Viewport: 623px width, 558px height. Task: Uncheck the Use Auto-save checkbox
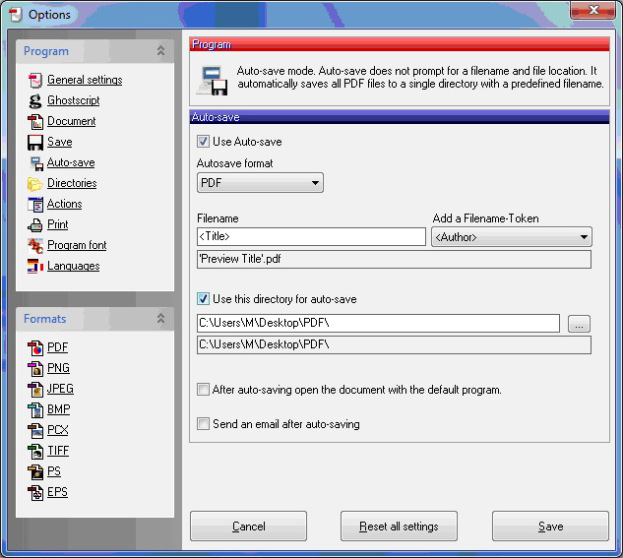click(203, 141)
